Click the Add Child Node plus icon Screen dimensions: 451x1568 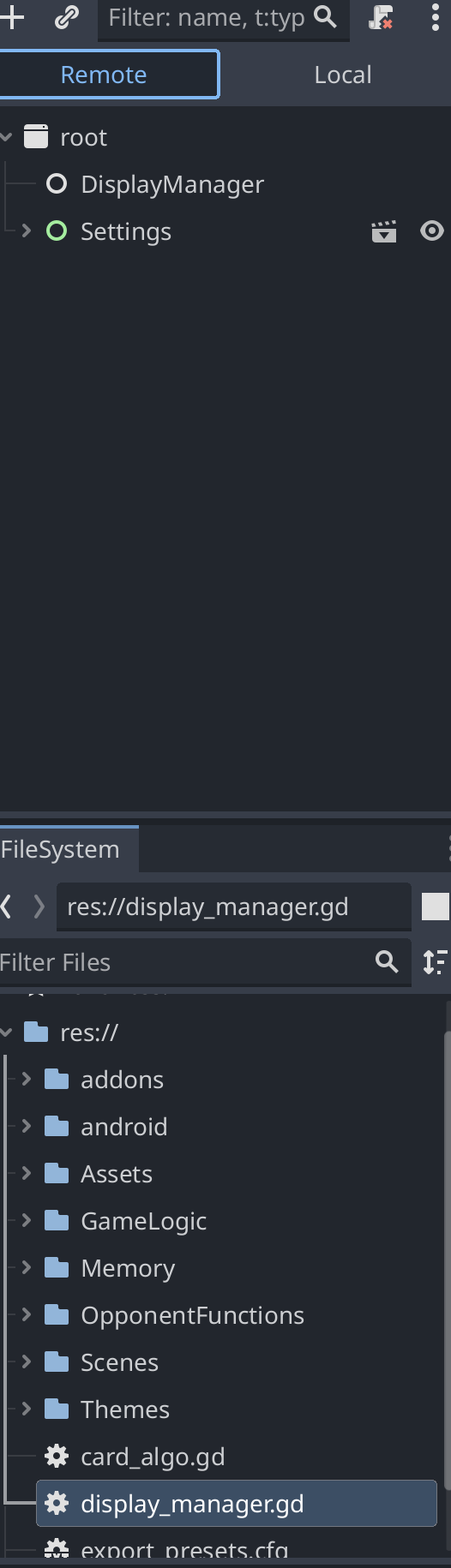pyautogui.click(x=11, y=17)
